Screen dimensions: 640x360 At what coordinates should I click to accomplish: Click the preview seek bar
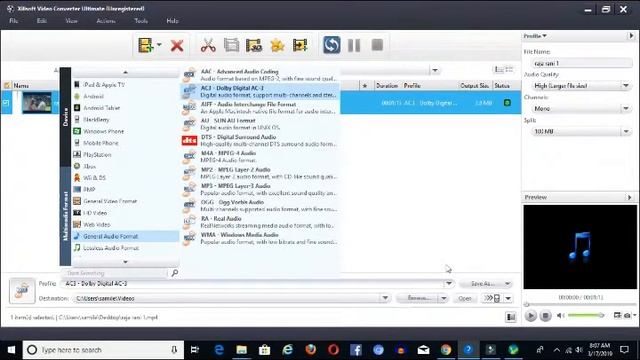click(x=580, y=304)
